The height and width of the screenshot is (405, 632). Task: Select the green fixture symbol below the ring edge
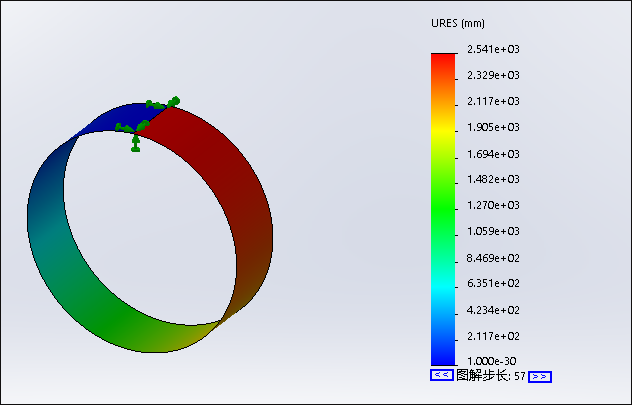(x=136, y=143)
